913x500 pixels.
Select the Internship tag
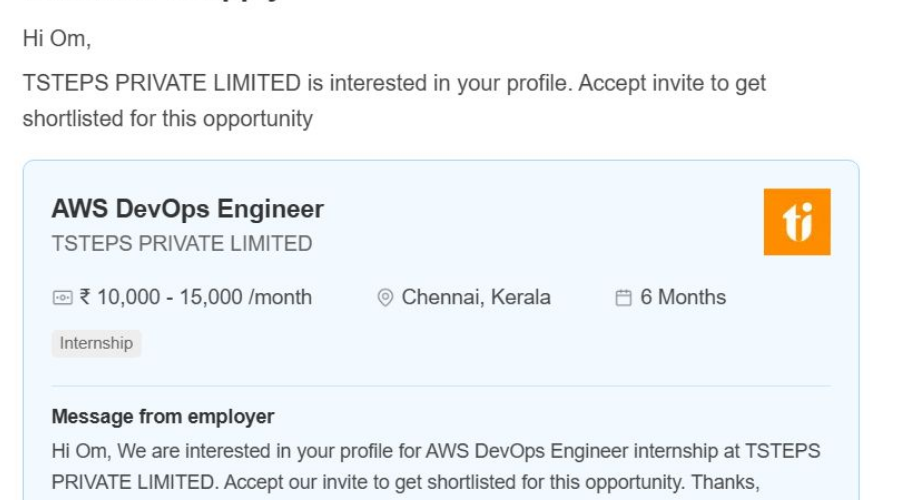click(x=96, y=343)
